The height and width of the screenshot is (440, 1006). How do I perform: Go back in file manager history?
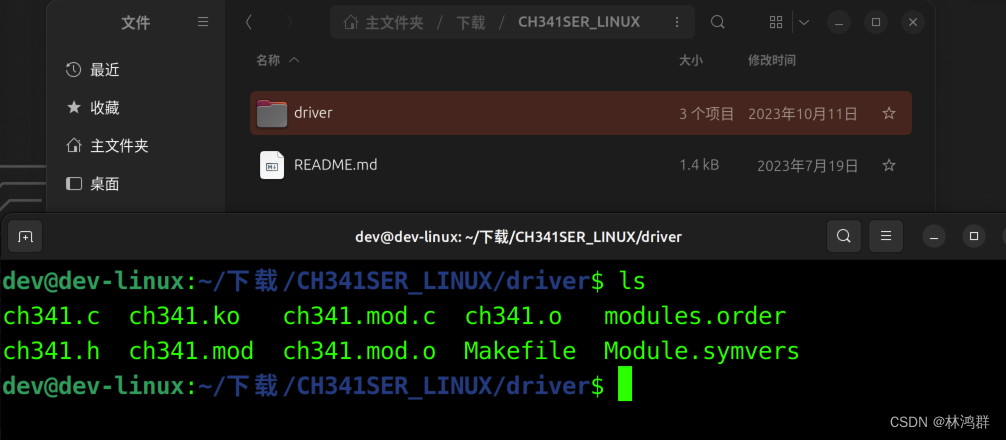249,22
